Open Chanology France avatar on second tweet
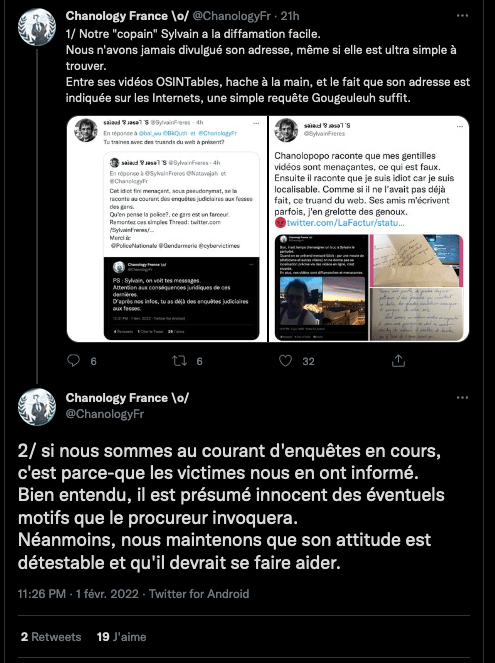 37,407
